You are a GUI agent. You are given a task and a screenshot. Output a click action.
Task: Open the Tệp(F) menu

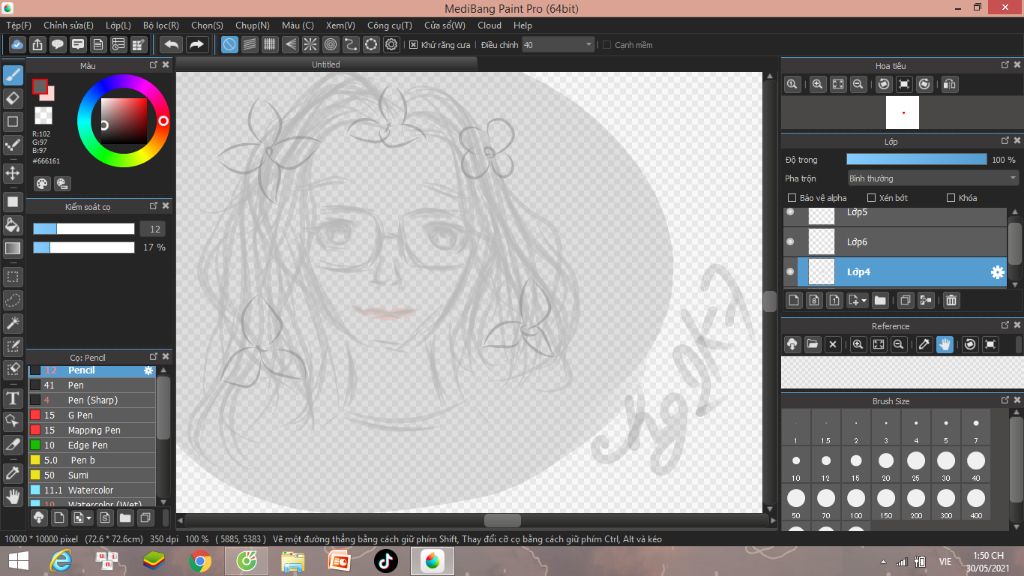tap(19, 25)
